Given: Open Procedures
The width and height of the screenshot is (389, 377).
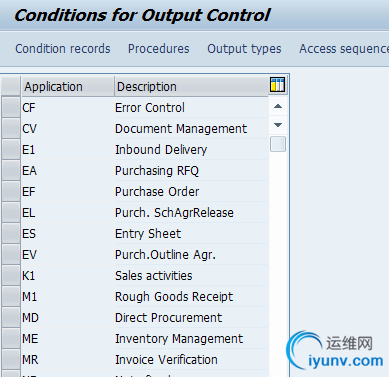Looking at the screenshot, I should (x=159, y=49).
